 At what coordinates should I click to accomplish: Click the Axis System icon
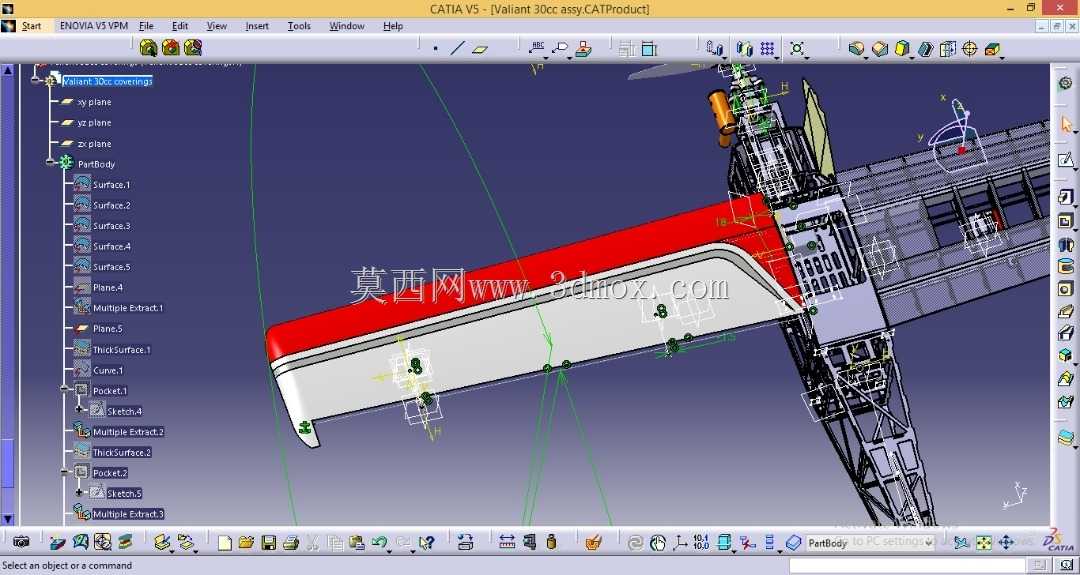pyautogui.click(x=680, y=543)
